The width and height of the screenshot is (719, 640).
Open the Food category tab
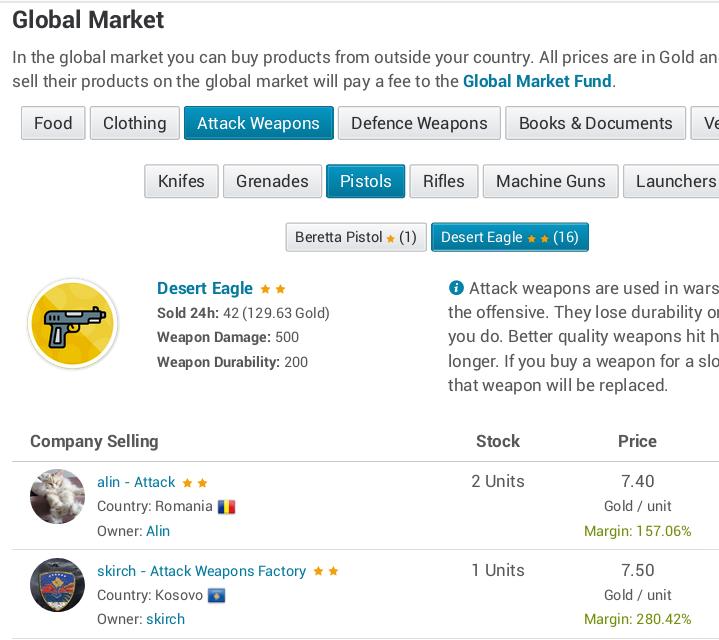click(53, 123)
